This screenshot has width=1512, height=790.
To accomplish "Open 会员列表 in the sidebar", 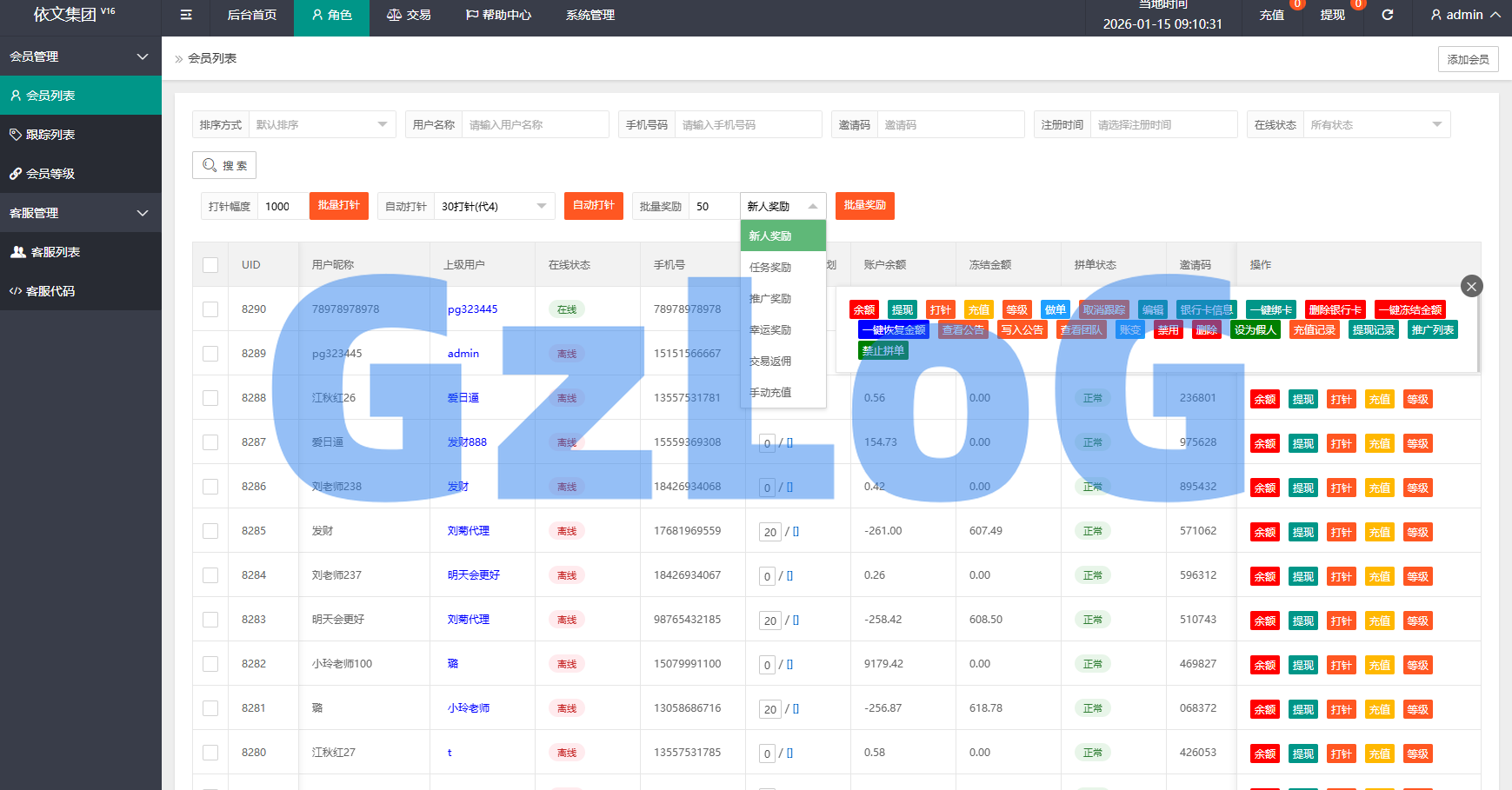I will 80,96.
